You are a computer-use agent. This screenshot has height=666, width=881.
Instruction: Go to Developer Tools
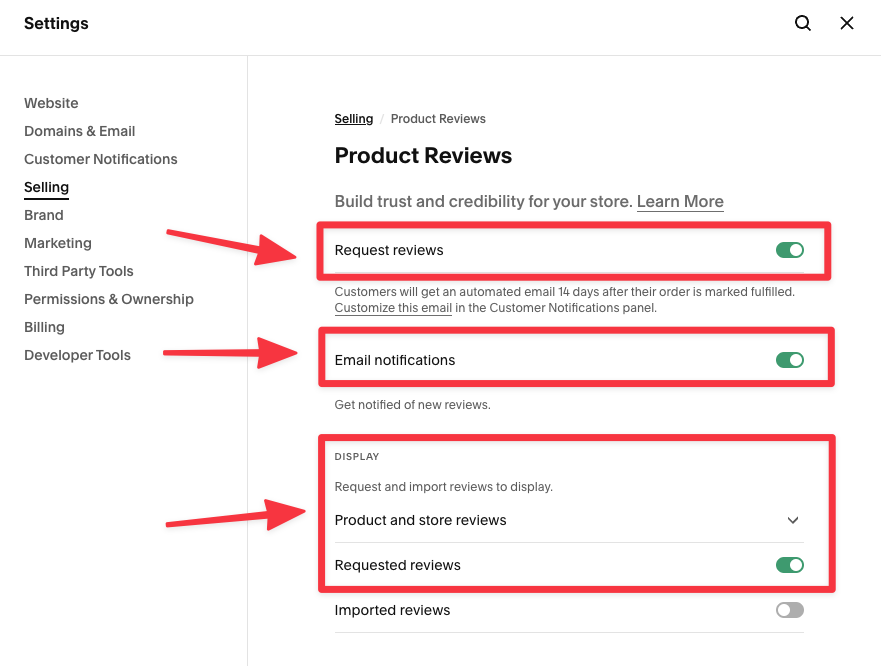pos(77,355)
